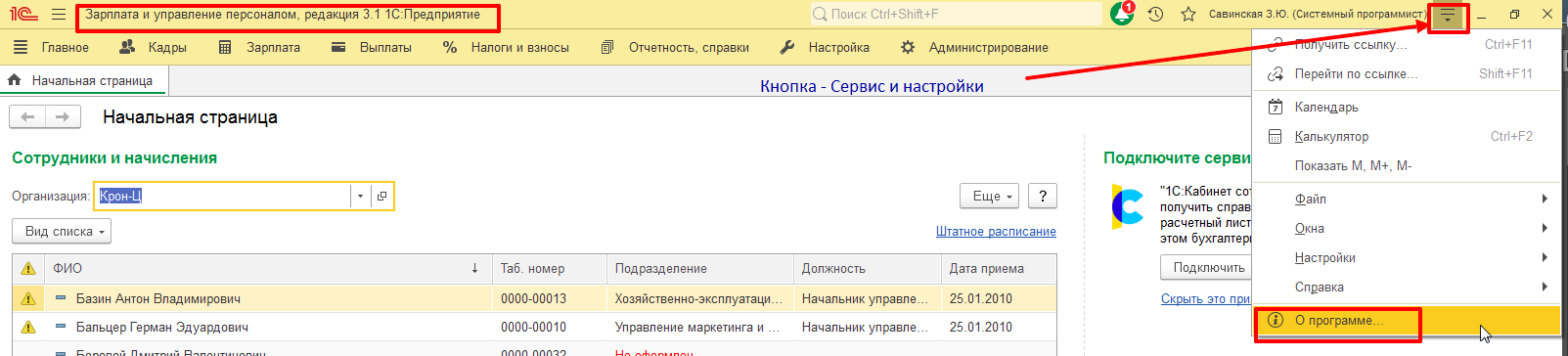Expand the Еще menu button
1568x356 pixels.
coord(990,197)
